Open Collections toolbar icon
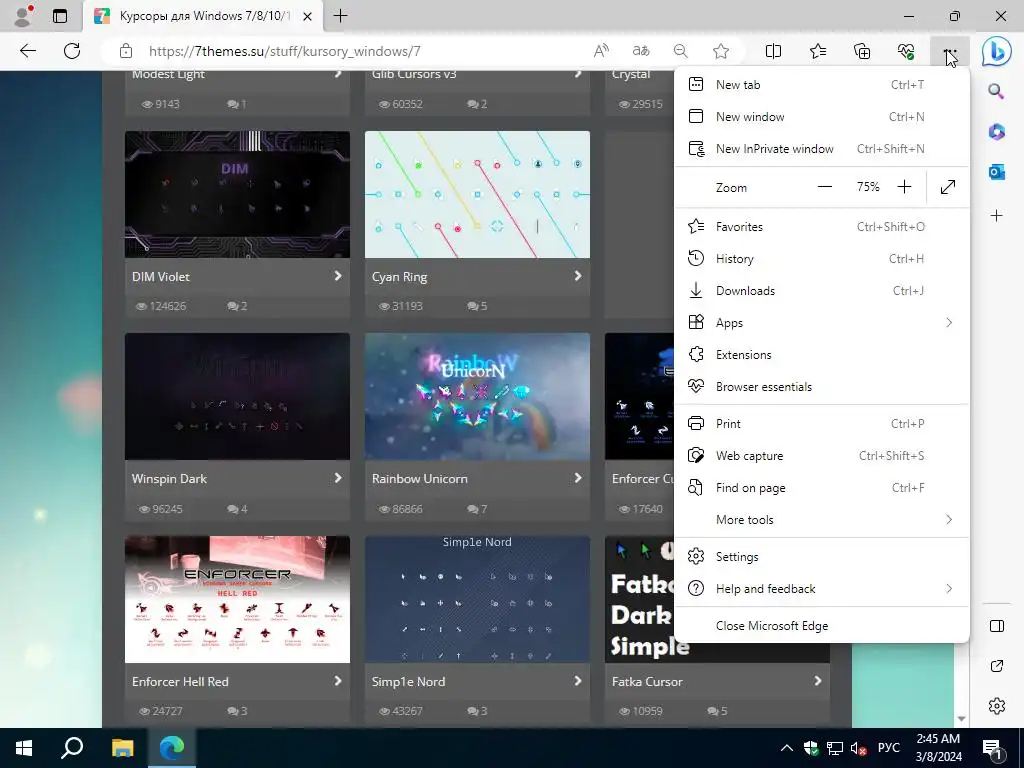This screenshot has width=1024, height=768. pos(862,51)
